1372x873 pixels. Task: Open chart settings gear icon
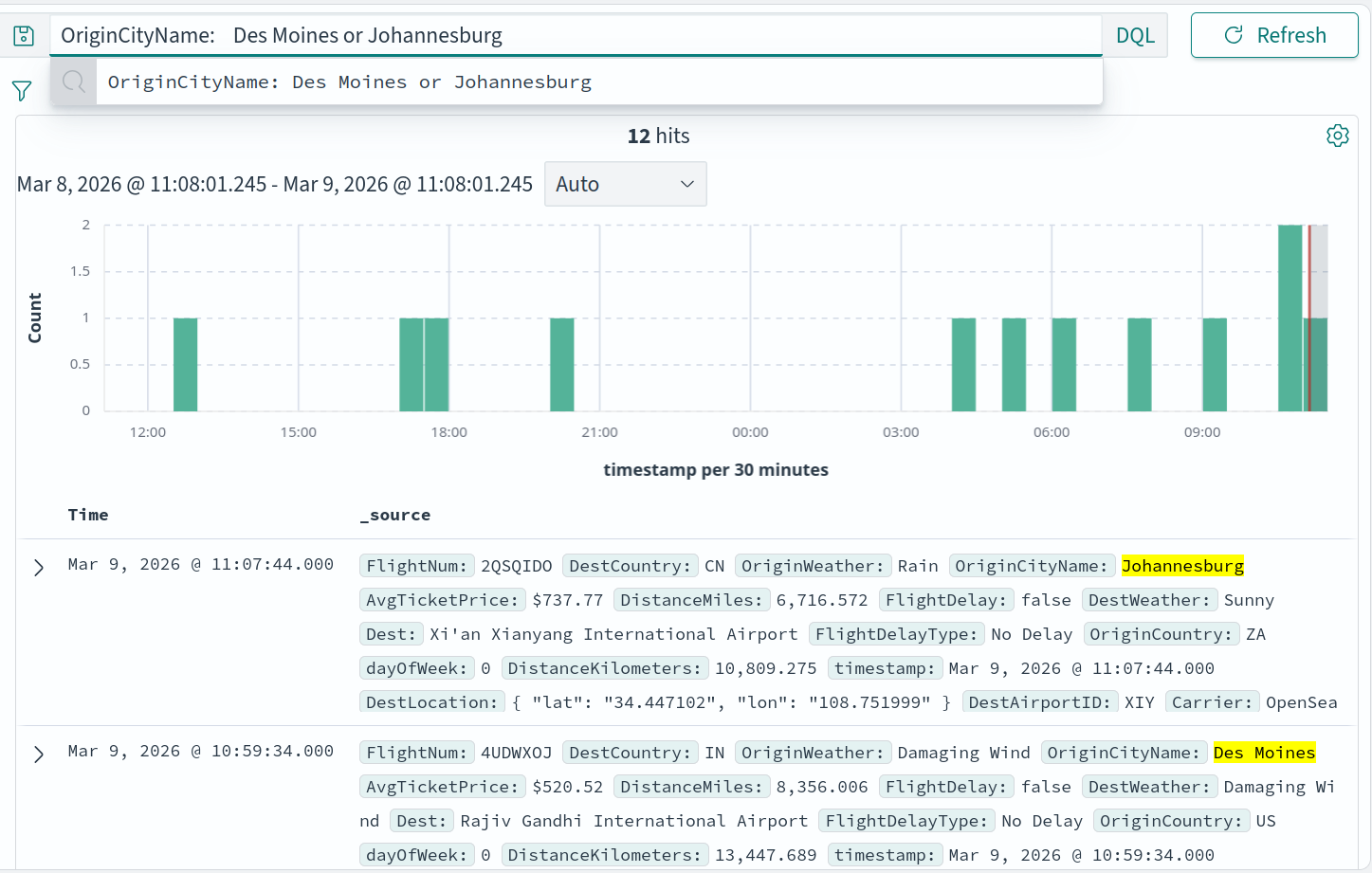pos(1337,136)
